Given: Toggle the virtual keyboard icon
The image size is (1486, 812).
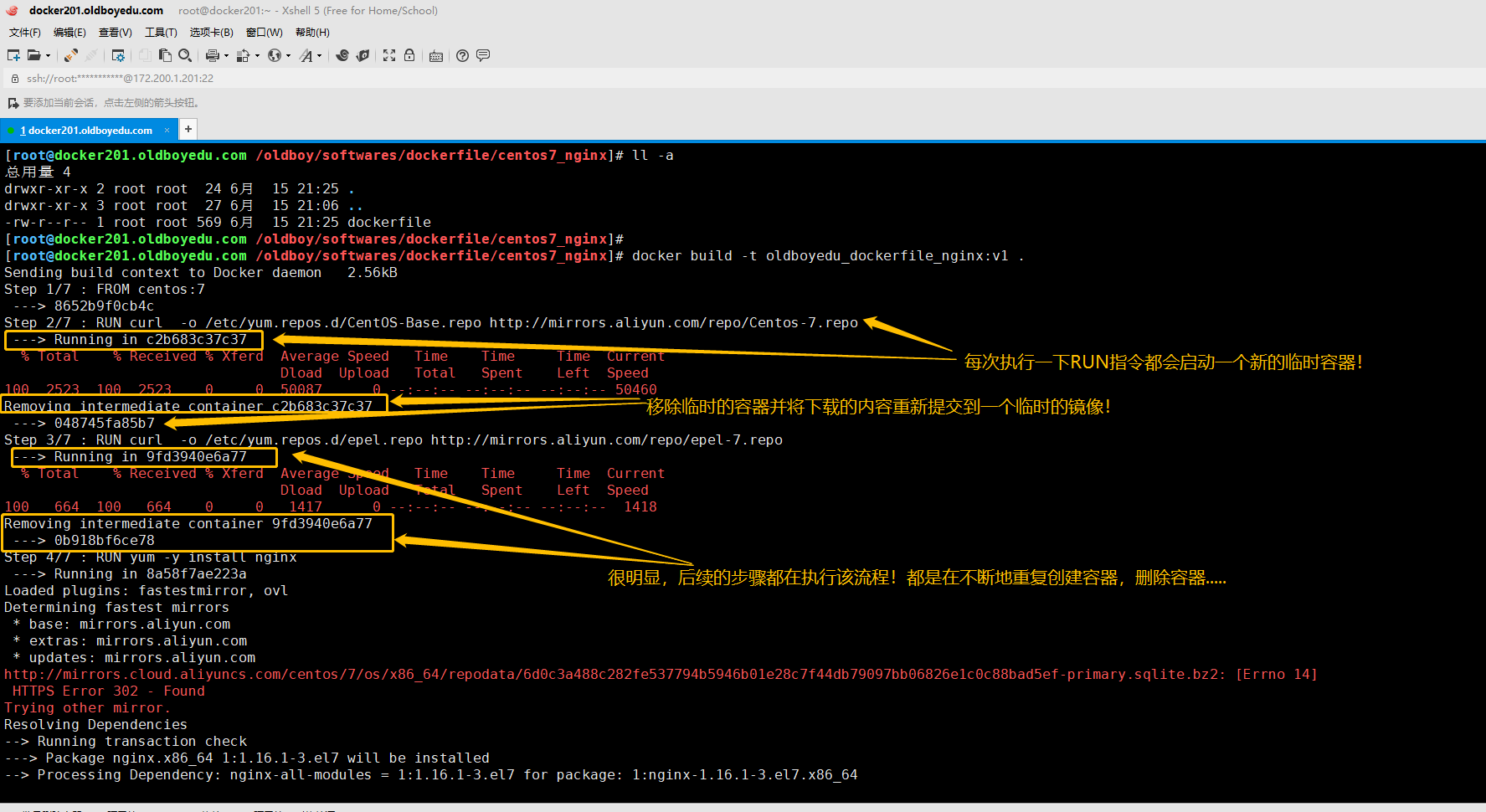Looking at the screenshot, I should point(436,55).
